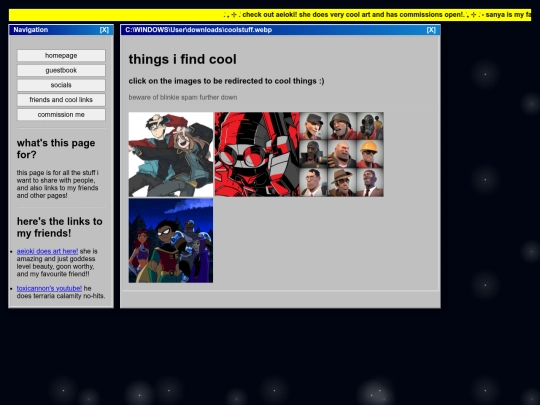Click friends and cool links button
Image resolution: width=540 pixels, height=405 pixels.
tap(61, 100)
